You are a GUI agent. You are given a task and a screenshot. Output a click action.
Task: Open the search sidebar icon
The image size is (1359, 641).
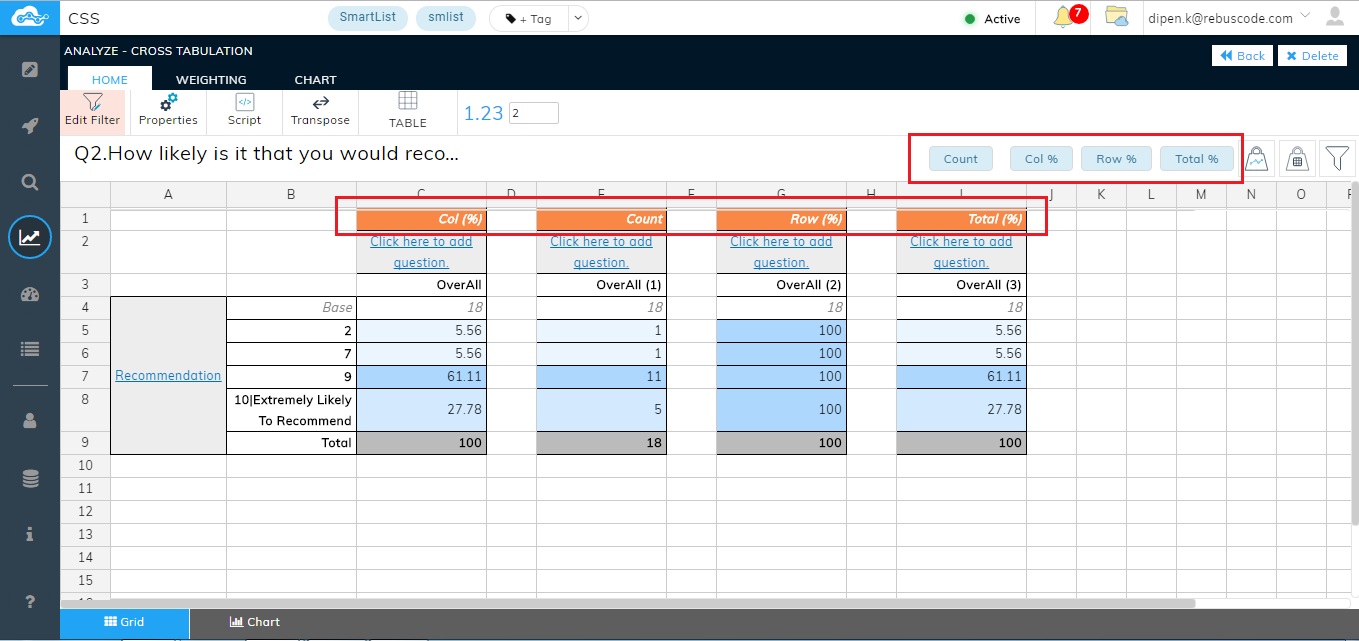point(30,182)
